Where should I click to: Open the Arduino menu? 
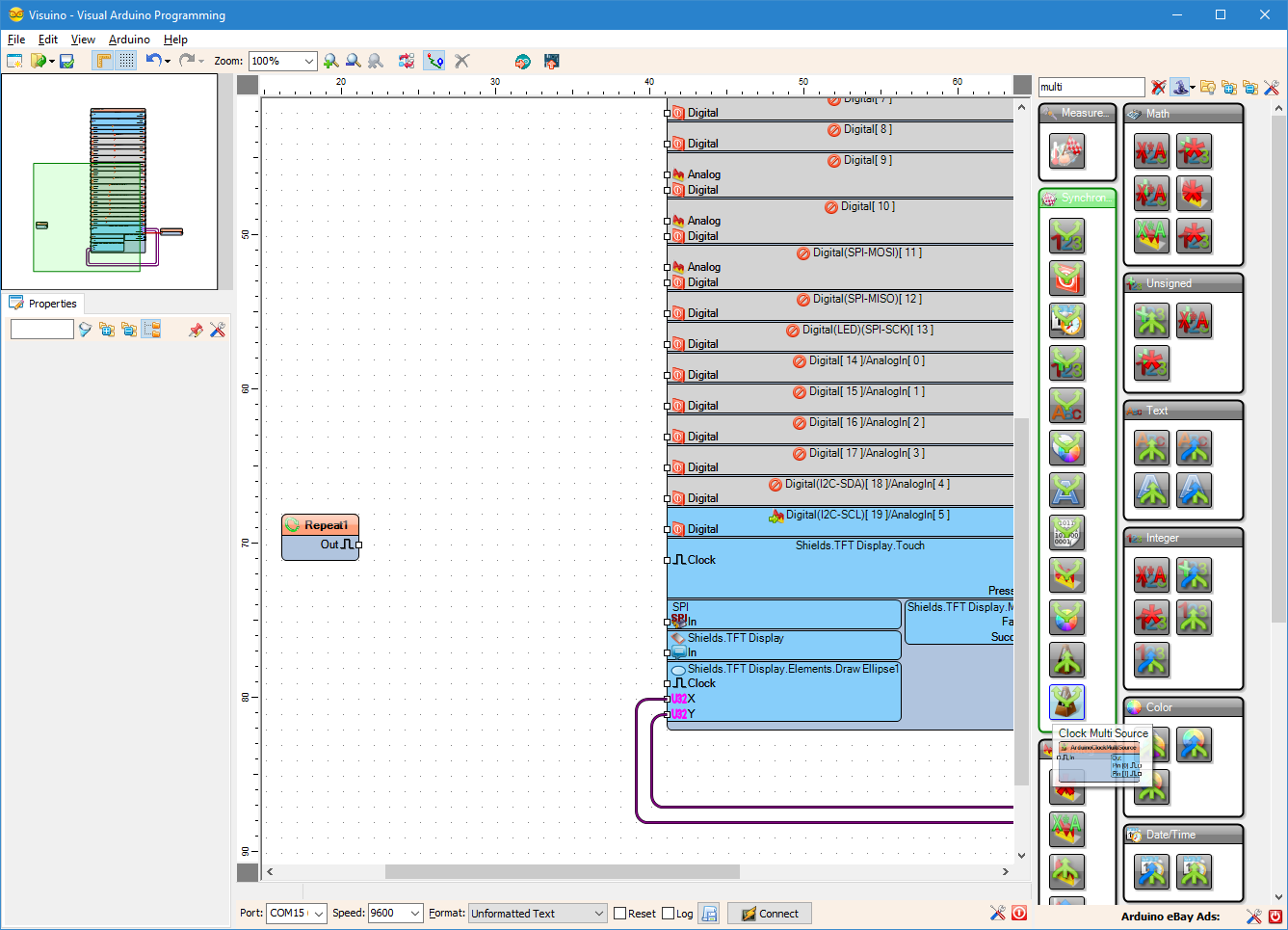[129, 40]
